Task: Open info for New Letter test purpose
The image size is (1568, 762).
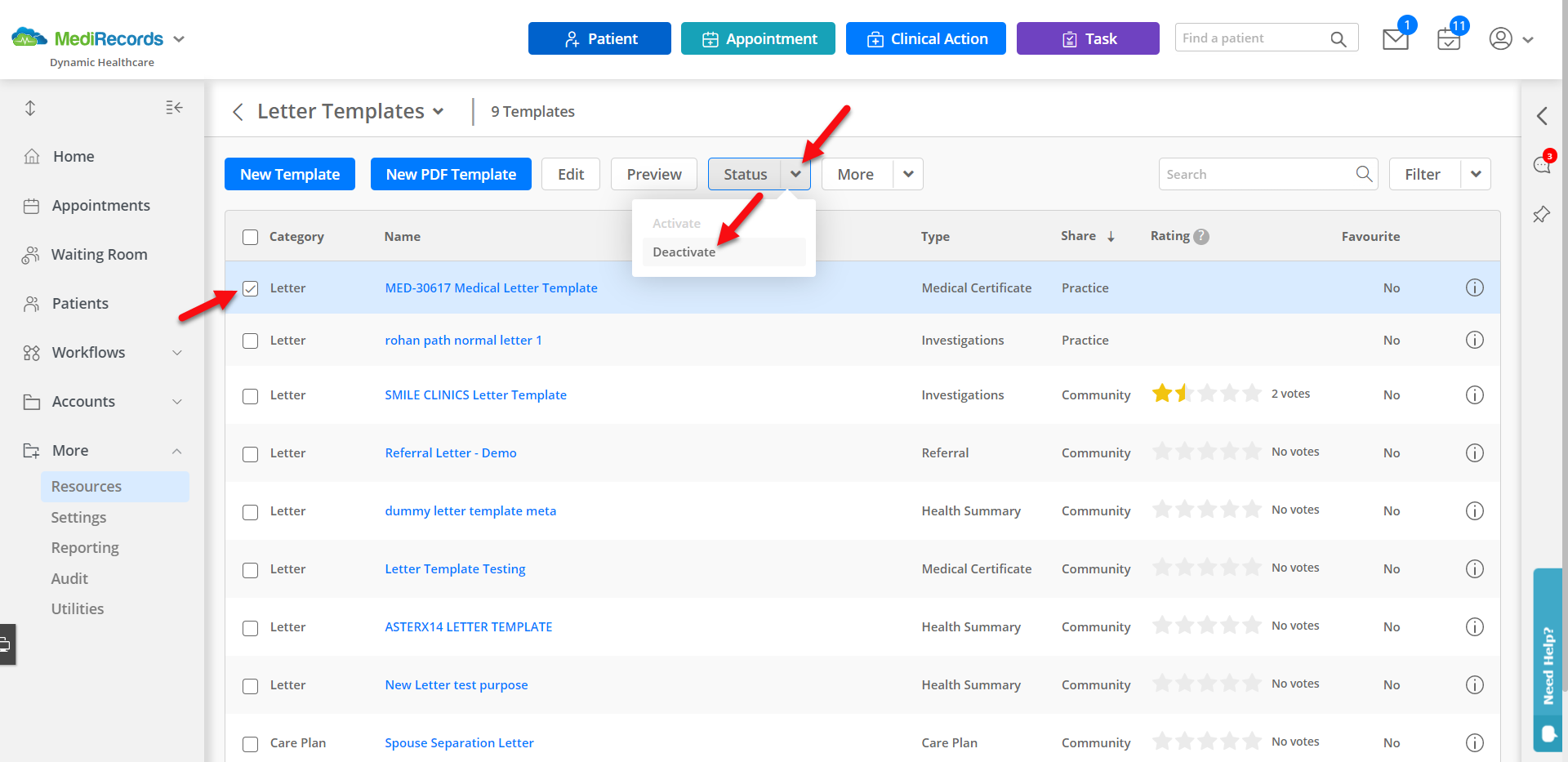Action: point(1474,684)
